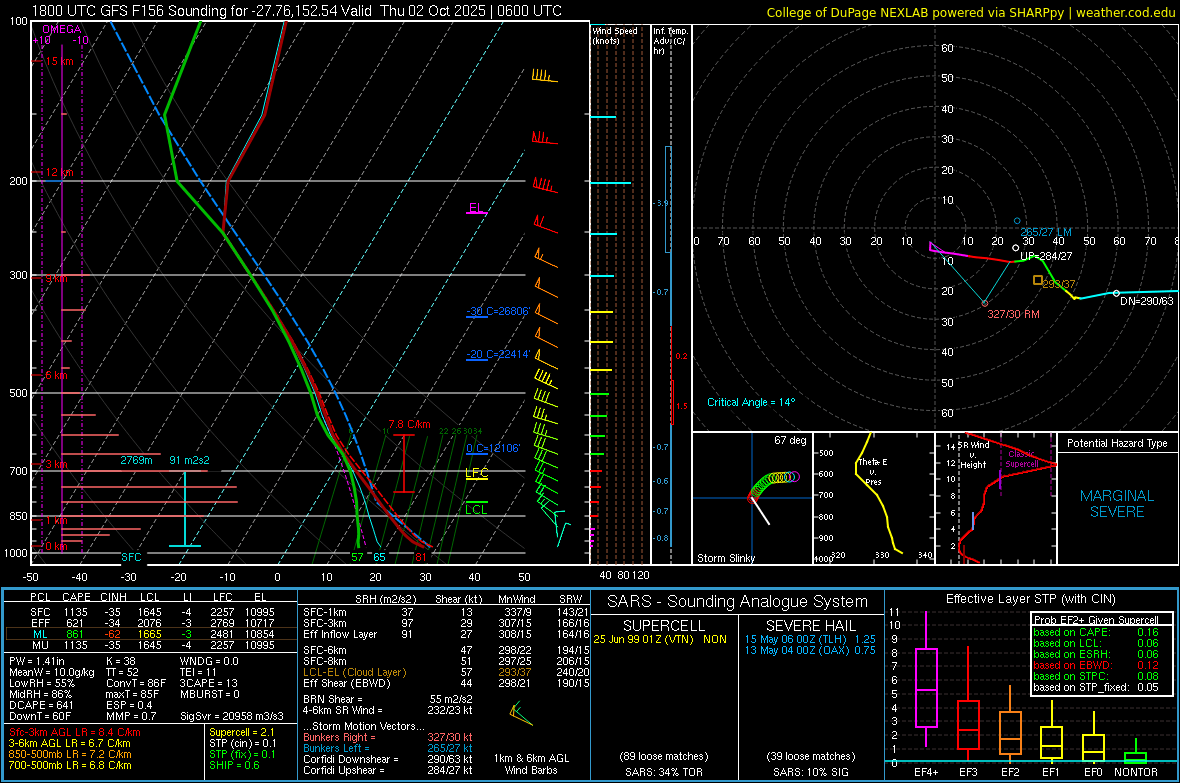
Task: Click the PW = 1.41in value
Action: click(x=37, y=661)
